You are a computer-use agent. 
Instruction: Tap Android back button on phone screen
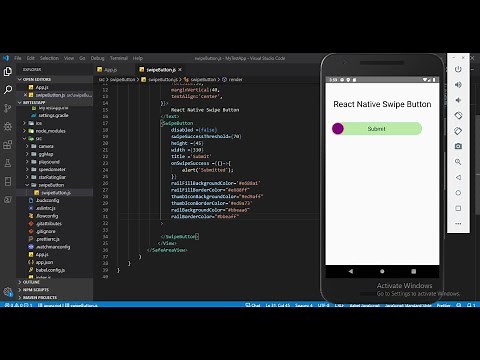pos(350,271)
